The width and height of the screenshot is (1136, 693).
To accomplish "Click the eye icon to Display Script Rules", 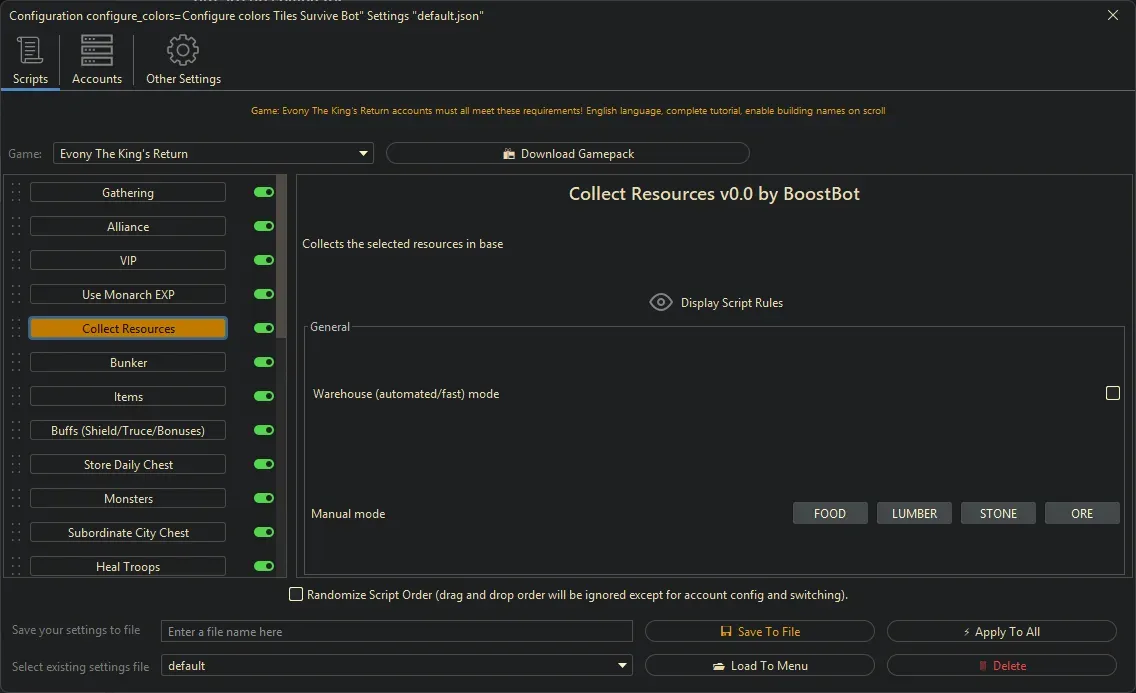I will click(x=660, y=302).
